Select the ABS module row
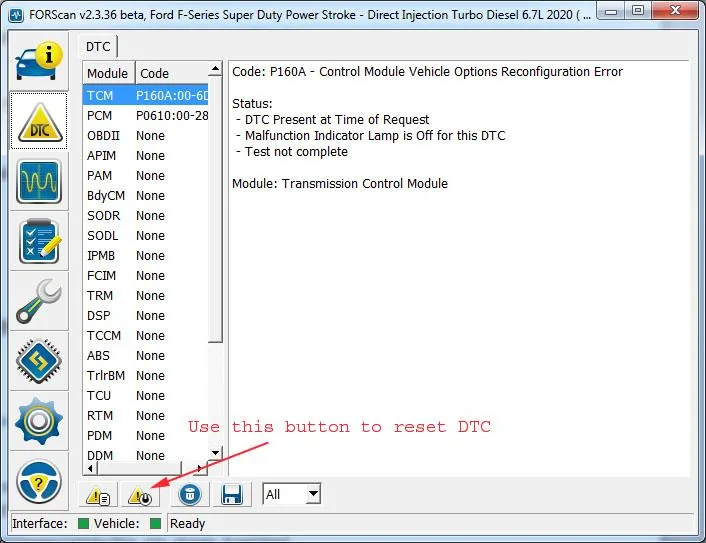The image size is (706, 543). (x=145, y=356)
